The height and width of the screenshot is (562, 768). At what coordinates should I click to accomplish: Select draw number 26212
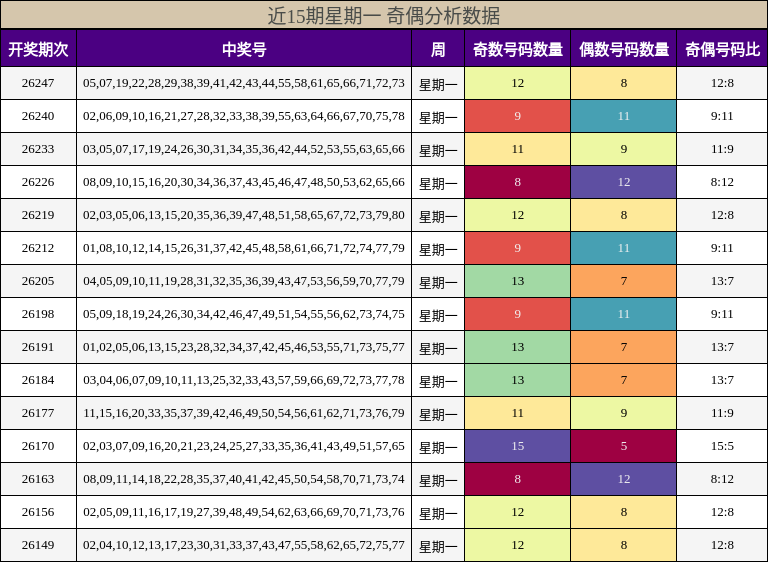pyautogui.click(x=38, y=248)
